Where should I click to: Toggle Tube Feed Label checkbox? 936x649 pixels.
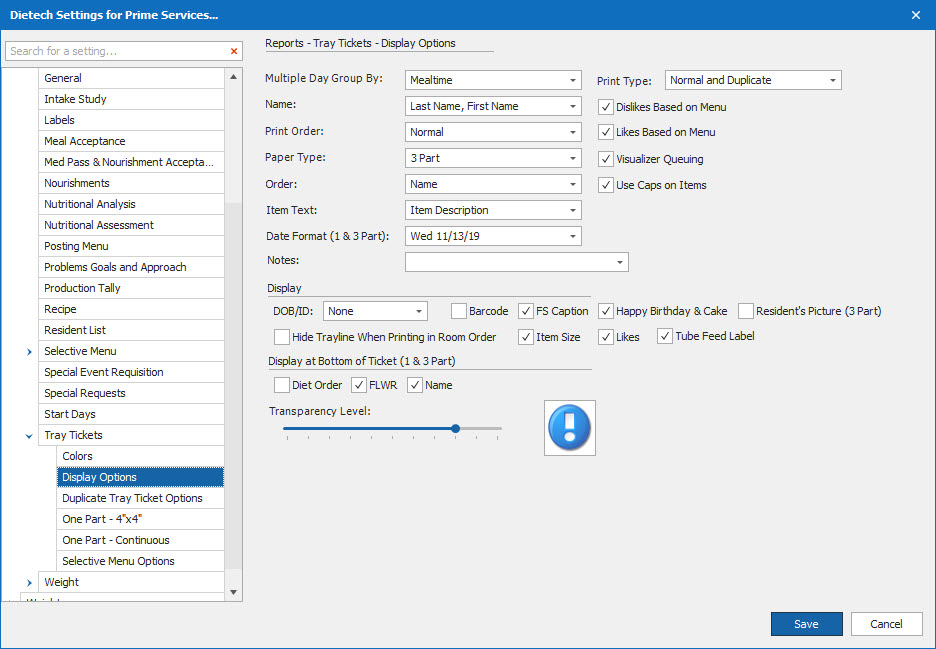[x=665, y=336]
